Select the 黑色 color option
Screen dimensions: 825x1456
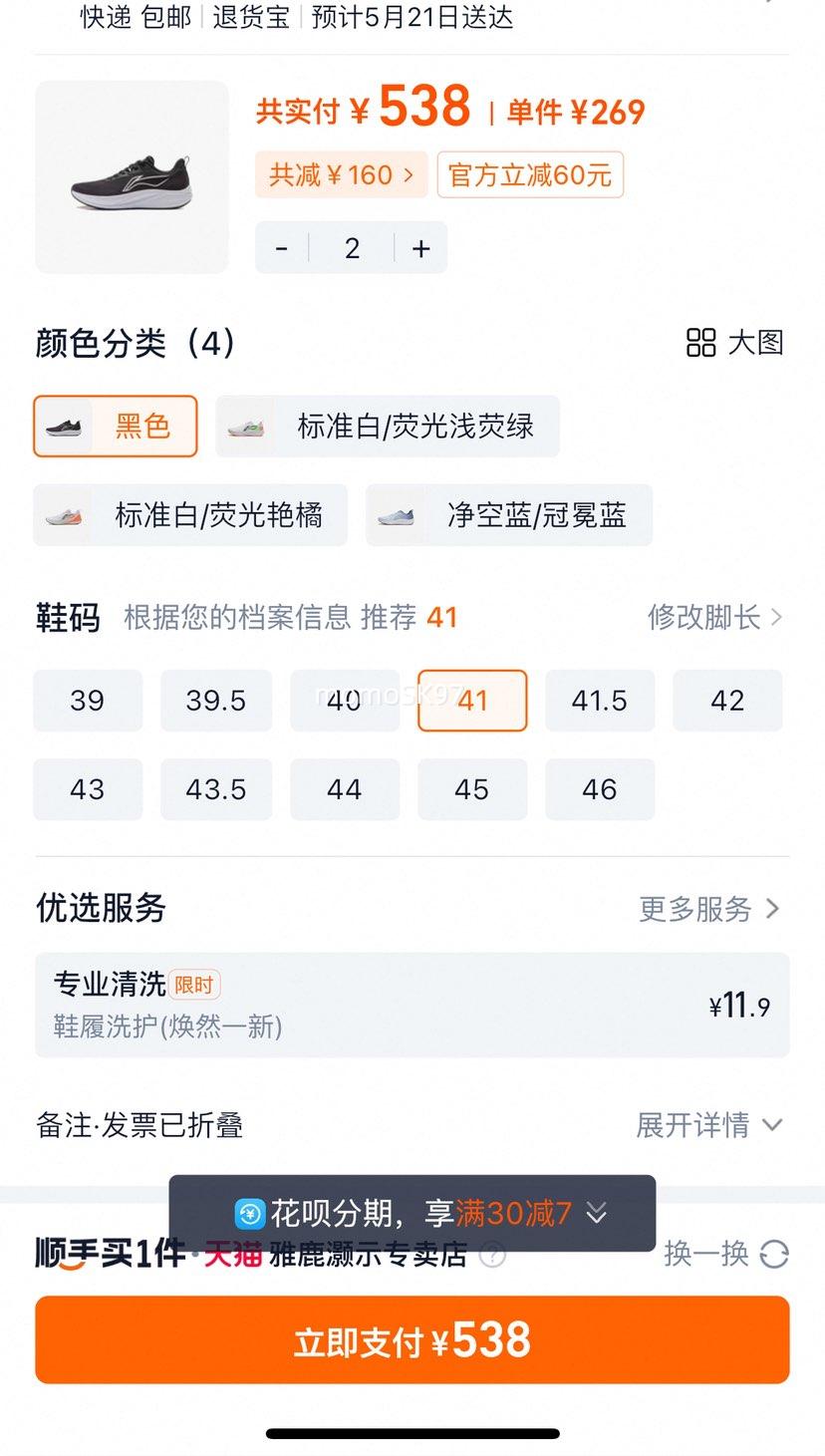116,427
